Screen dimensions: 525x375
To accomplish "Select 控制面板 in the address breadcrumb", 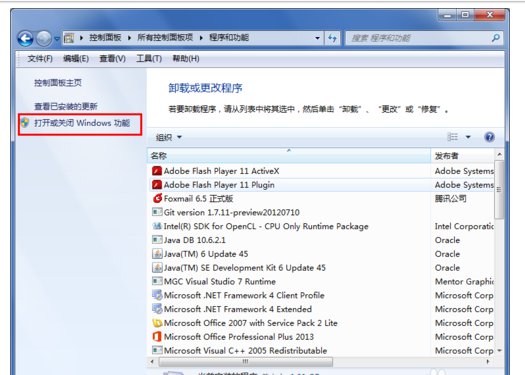I will tap(105, 38).
